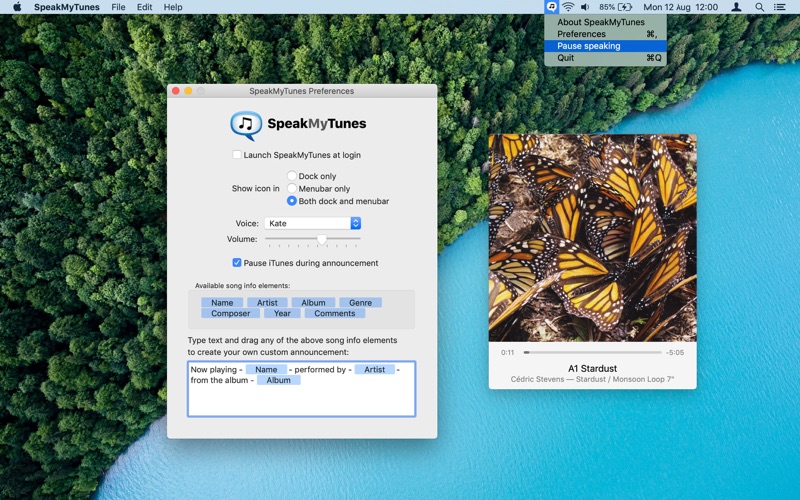Open the File menu
The image size is (800, 500).
tap(118, 7)
